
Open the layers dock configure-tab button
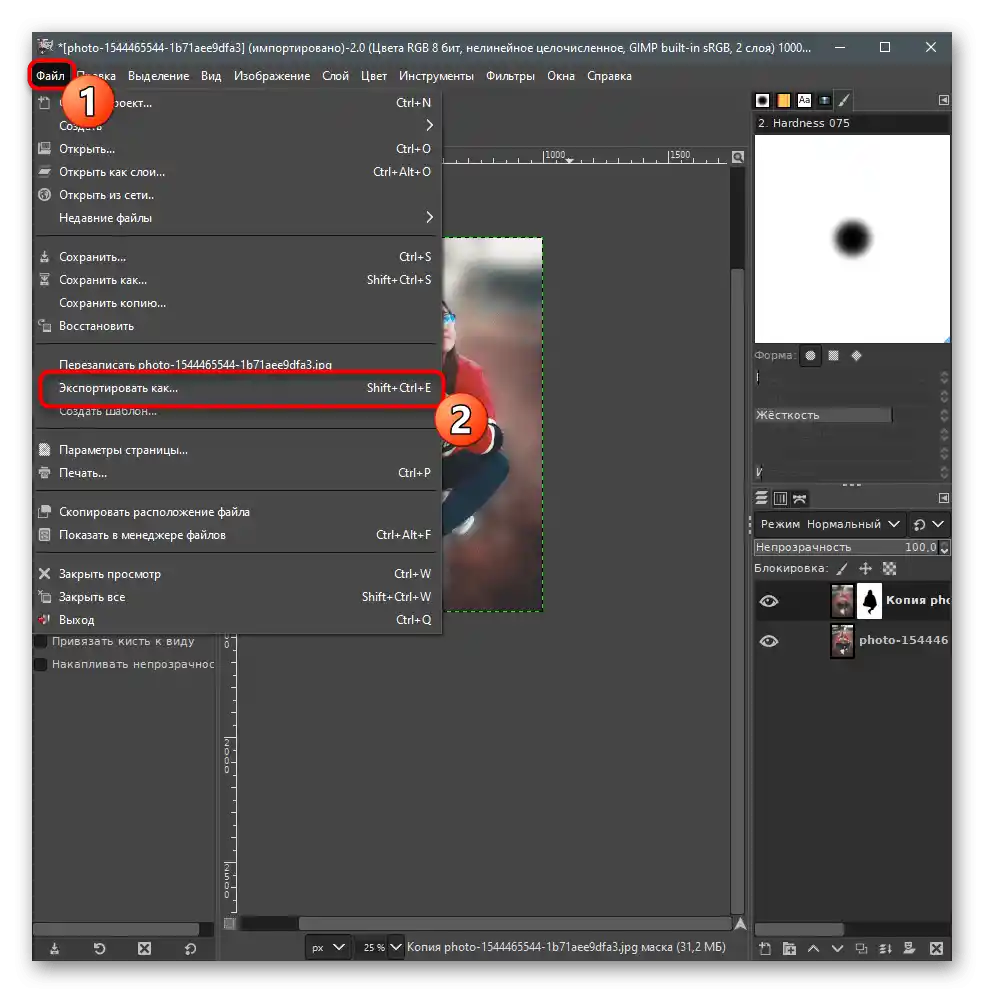pos(943,498)
